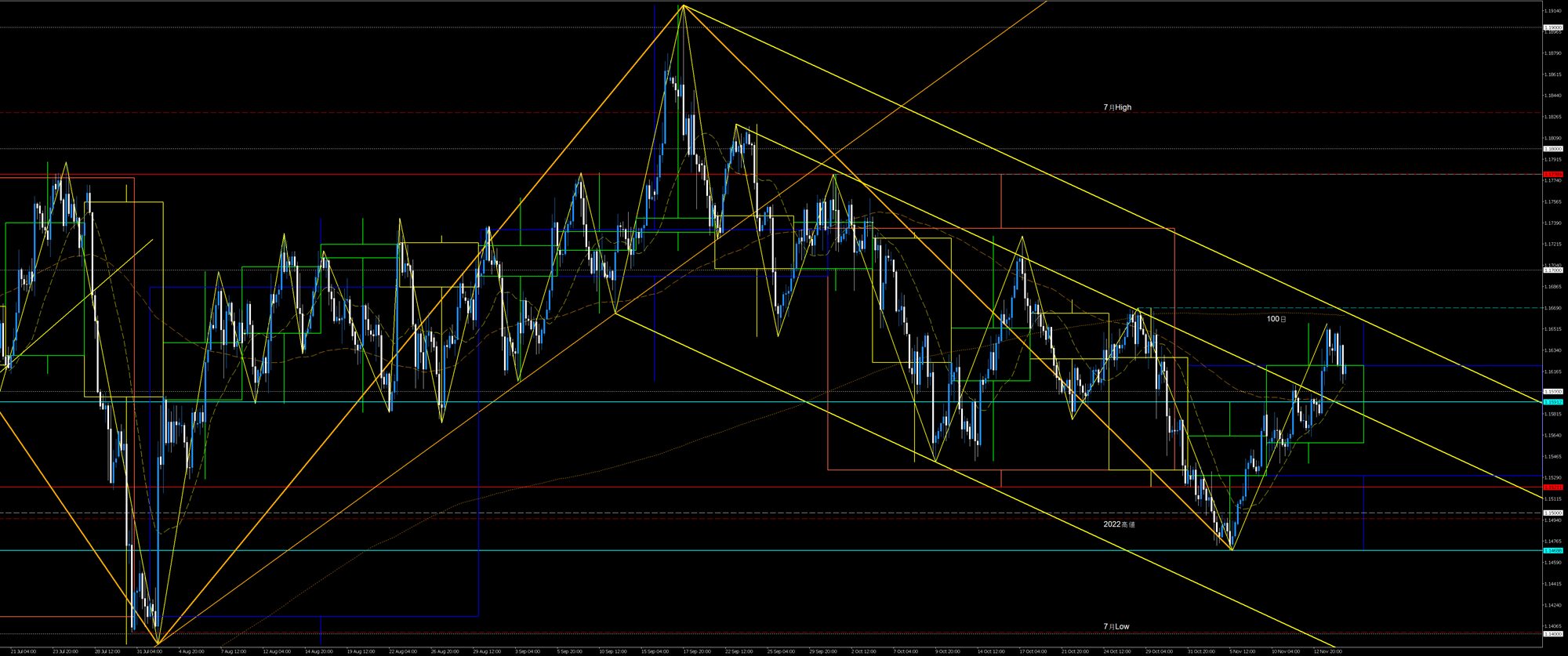Select the 100日 moving average label
Viewport: 1568px width, 656px height.
[1276, 320]
